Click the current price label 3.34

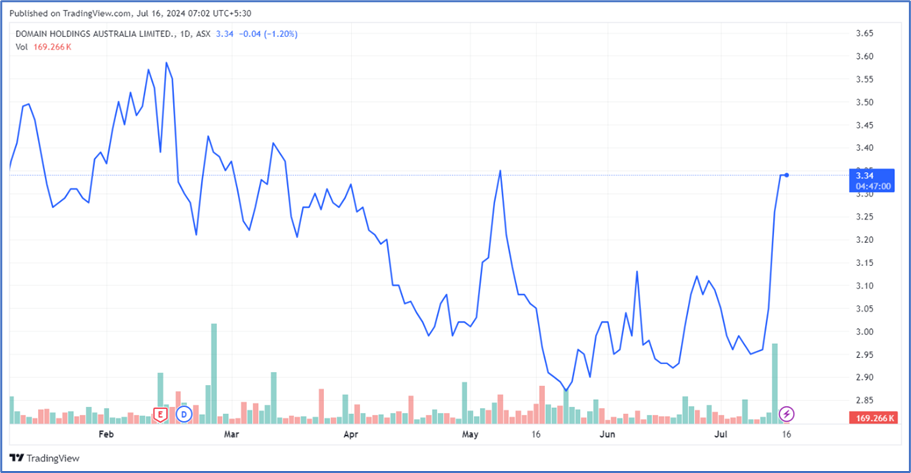871,180
